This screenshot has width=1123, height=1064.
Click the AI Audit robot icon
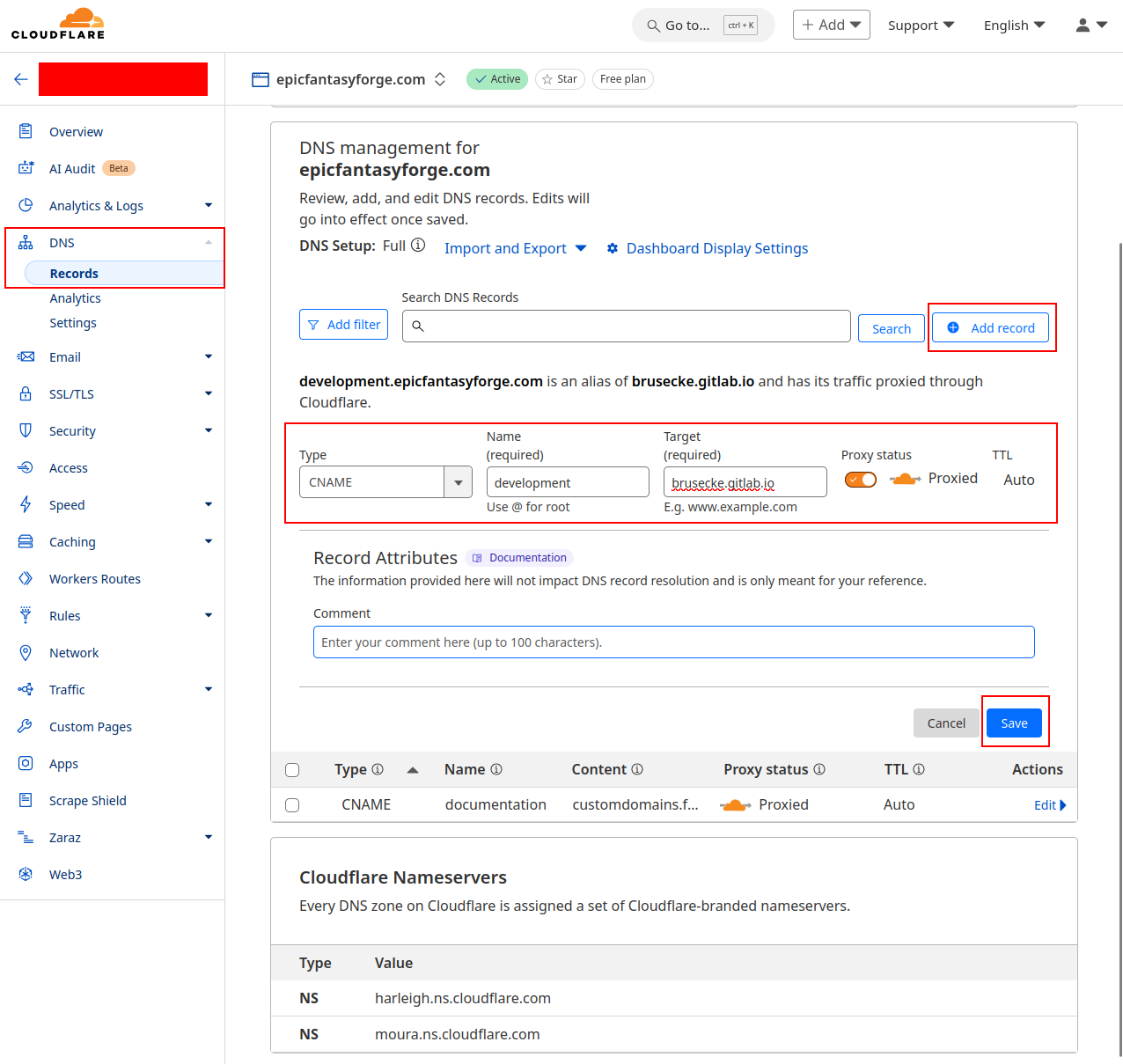pos(26,168)
